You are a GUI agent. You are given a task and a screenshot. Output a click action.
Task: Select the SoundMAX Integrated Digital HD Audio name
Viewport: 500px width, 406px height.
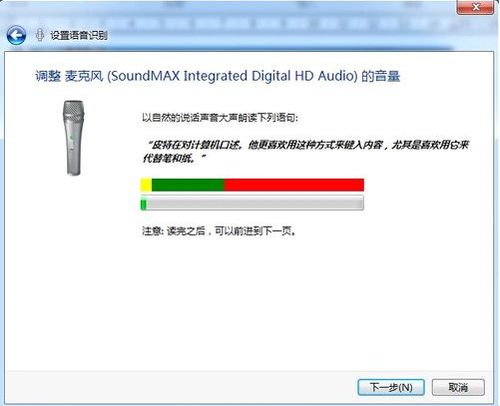(233, 76)
